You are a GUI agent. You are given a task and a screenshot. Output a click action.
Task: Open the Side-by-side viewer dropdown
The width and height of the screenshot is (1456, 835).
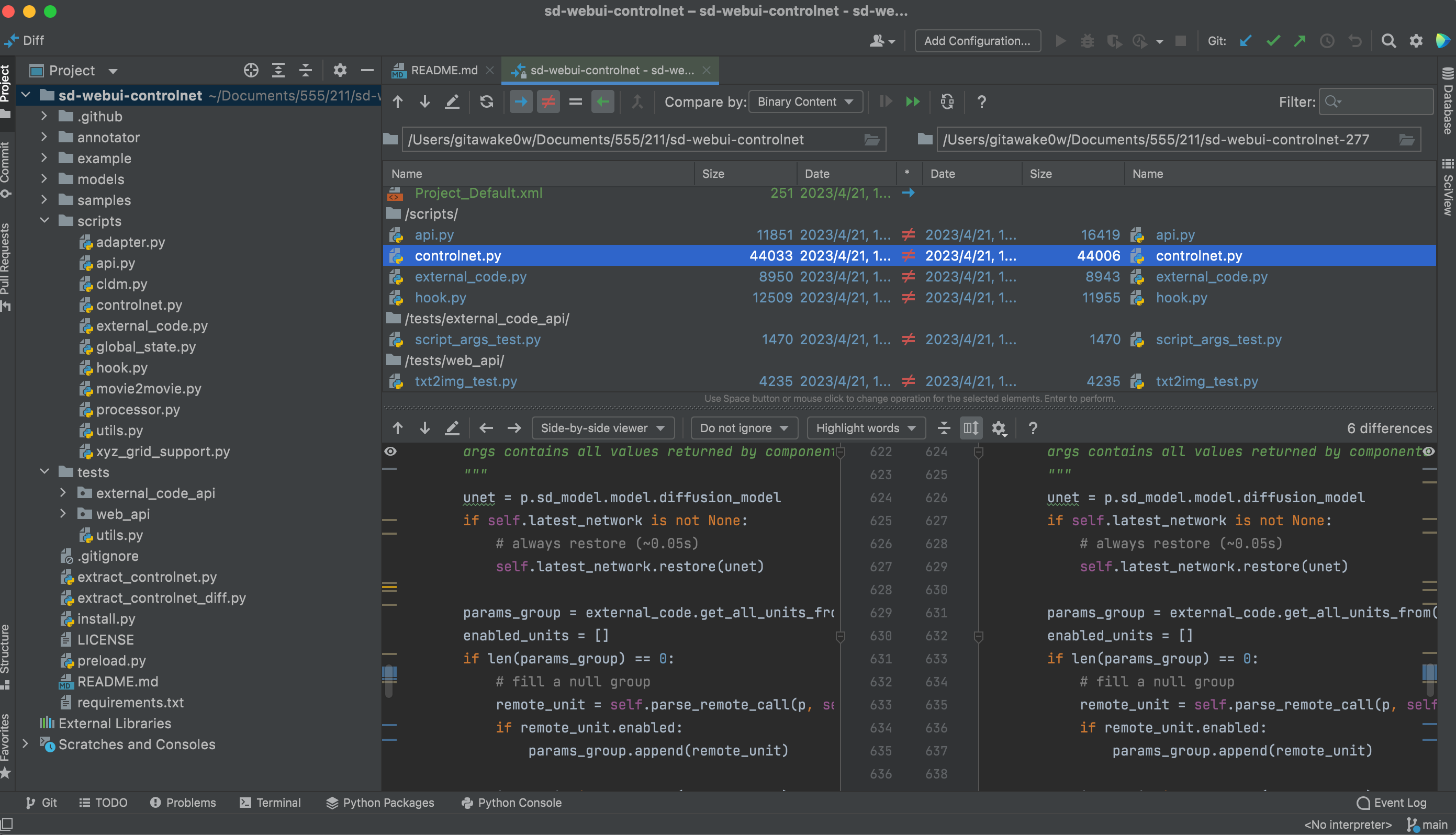pos(602,428)
